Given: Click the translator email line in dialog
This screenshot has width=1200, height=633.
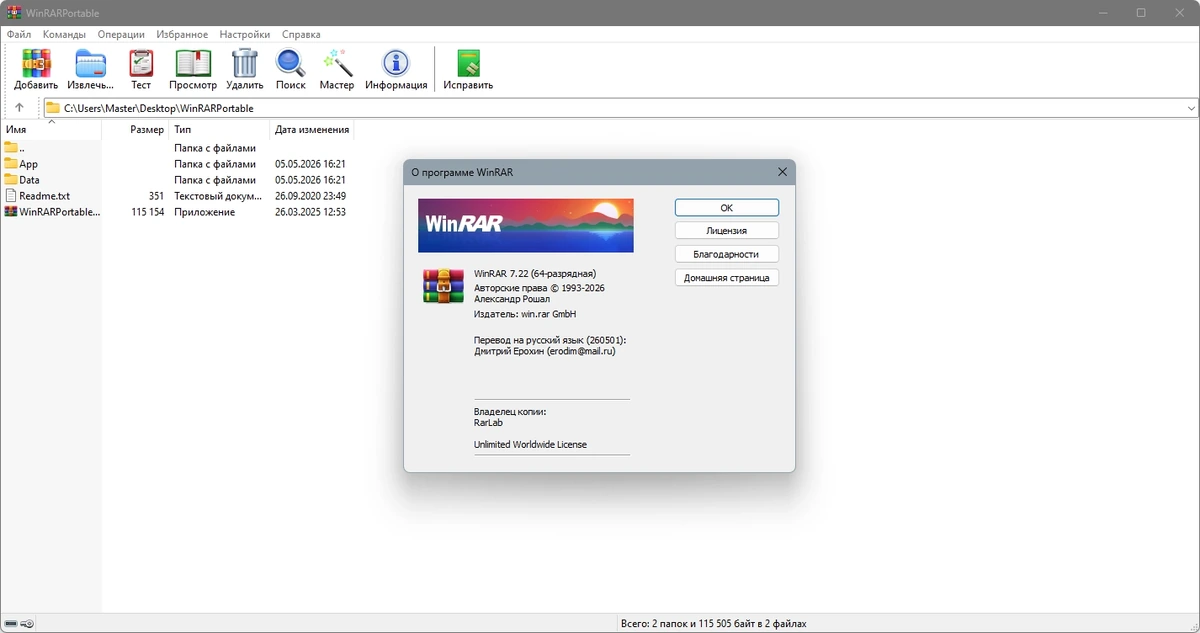Looking at the screenshot, I should pyautogui.click(x=544, y=352).
